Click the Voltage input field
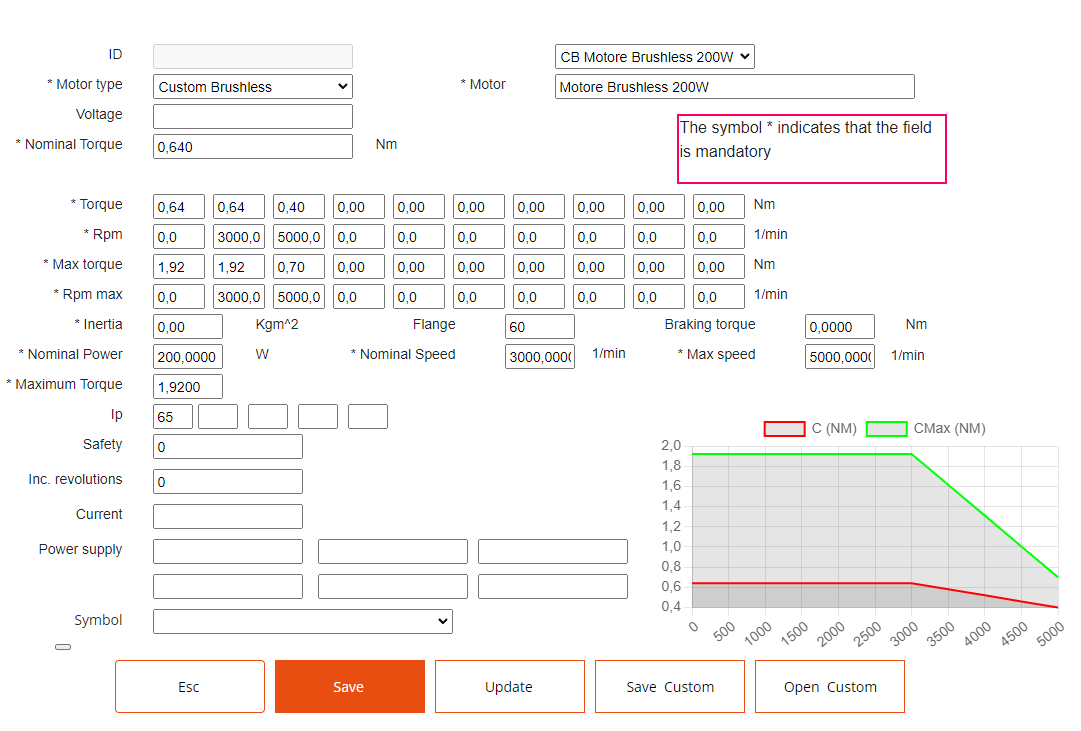Image resolution: width=1081 pixels, height=731 pixels. 252,117
